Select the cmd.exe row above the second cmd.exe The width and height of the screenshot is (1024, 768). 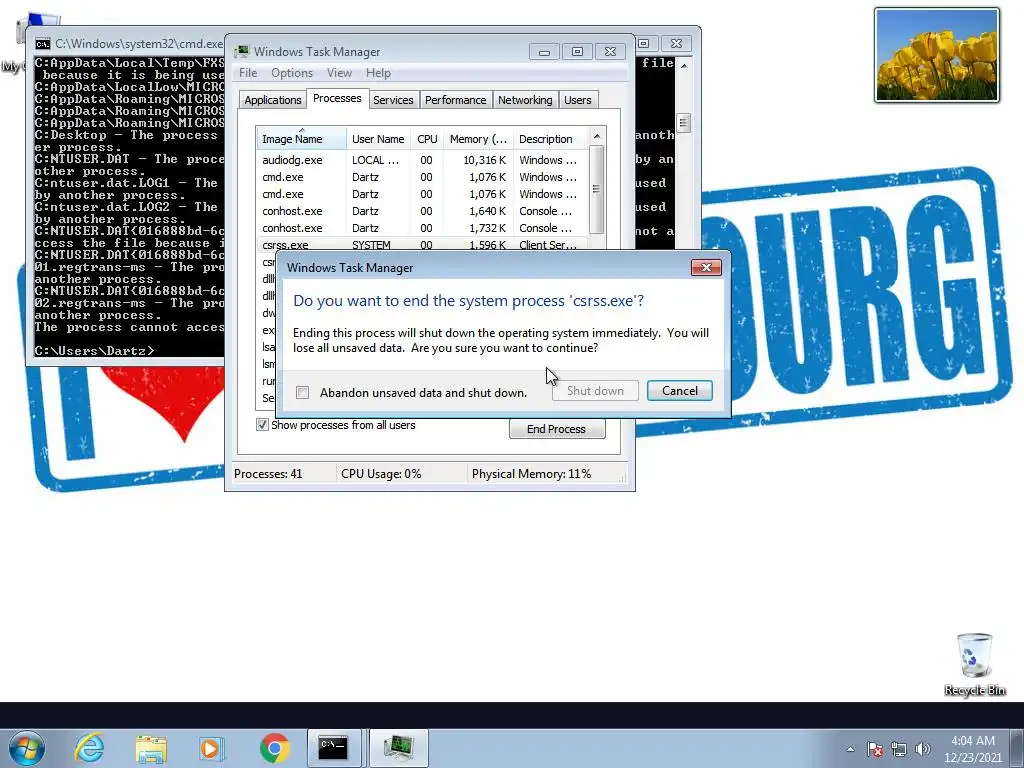pyautogui.click(x=422, y=177)
